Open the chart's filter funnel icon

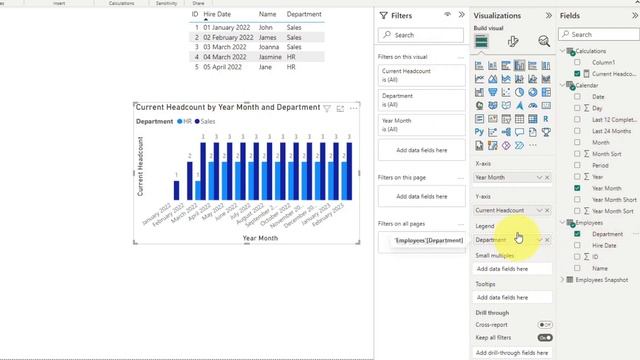[x=327, y=109]
